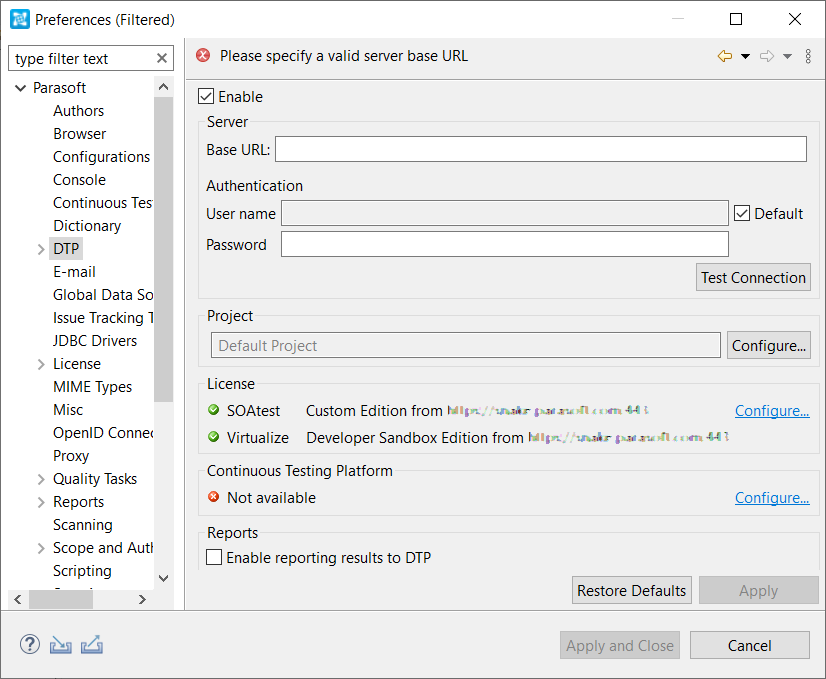Click the Restore Defaults button
This screenshot has height=679, width=826.
632,590
